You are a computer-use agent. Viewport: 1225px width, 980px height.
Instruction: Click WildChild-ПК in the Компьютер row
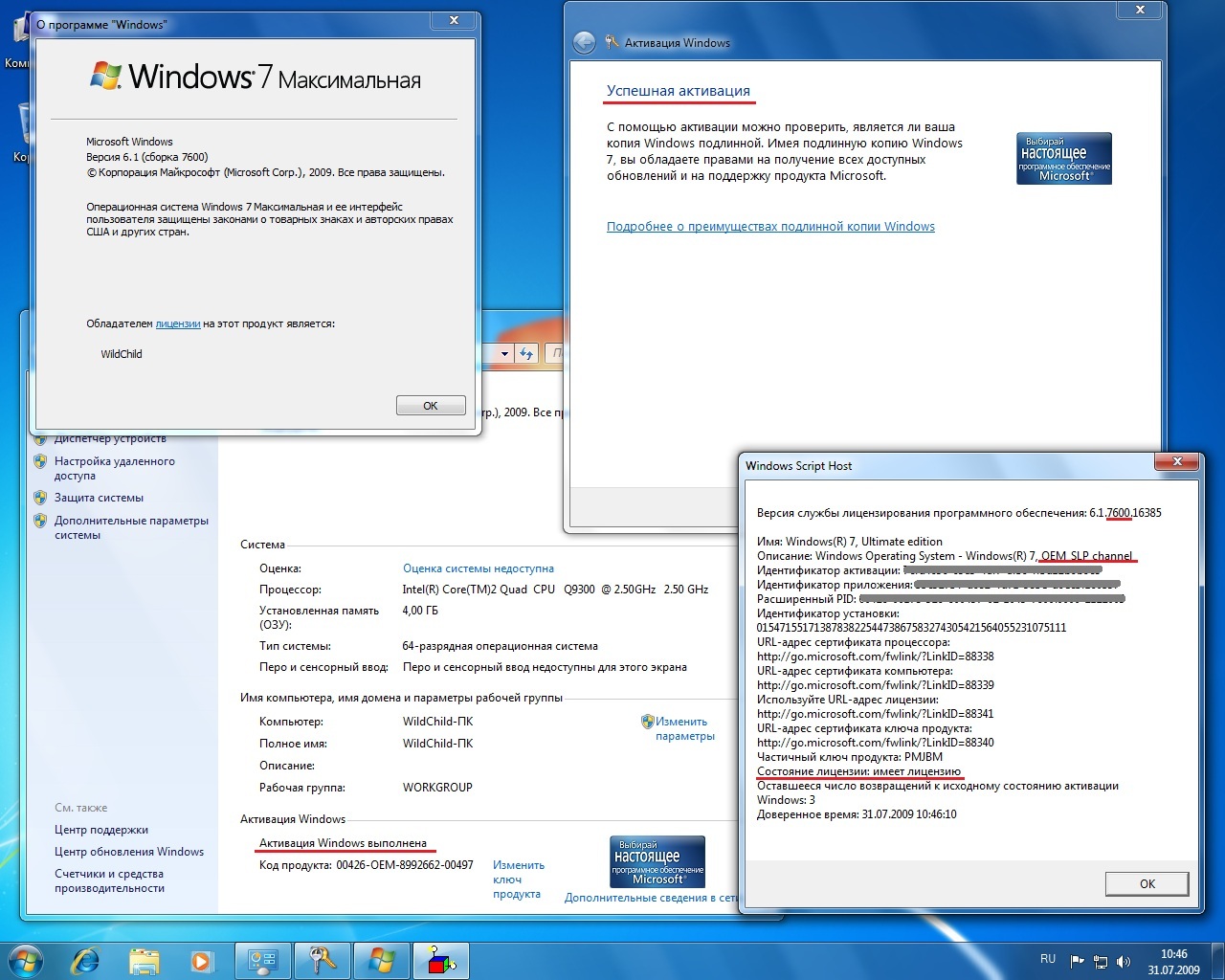[437, 722]
